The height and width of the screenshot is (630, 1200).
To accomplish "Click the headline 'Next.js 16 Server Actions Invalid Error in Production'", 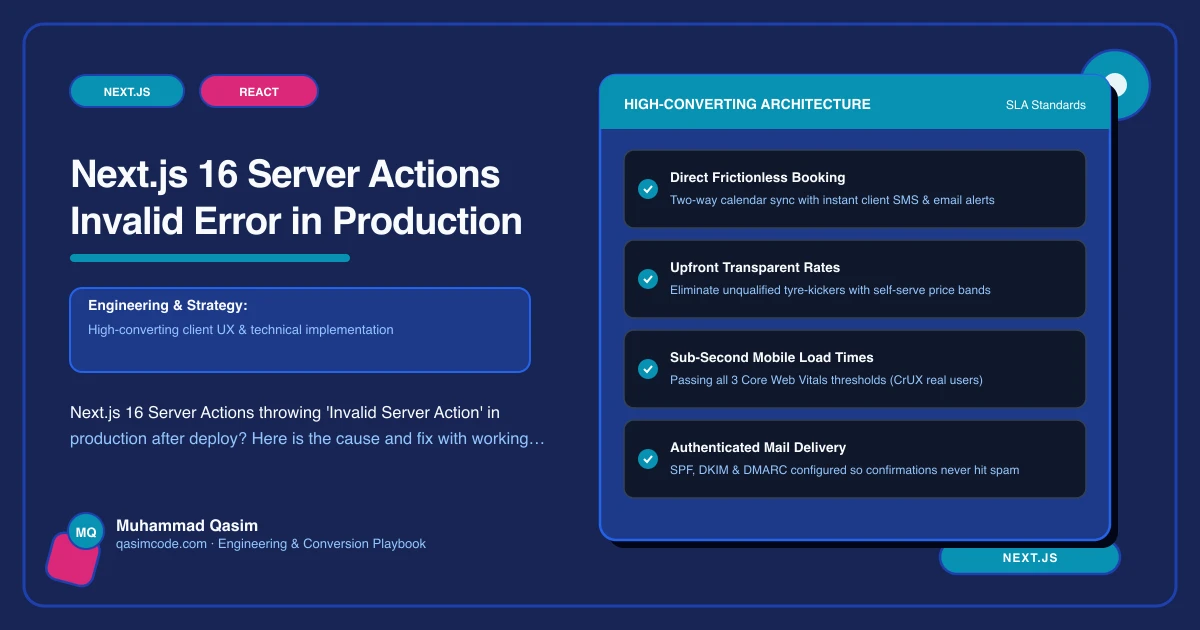I will 296,197.
